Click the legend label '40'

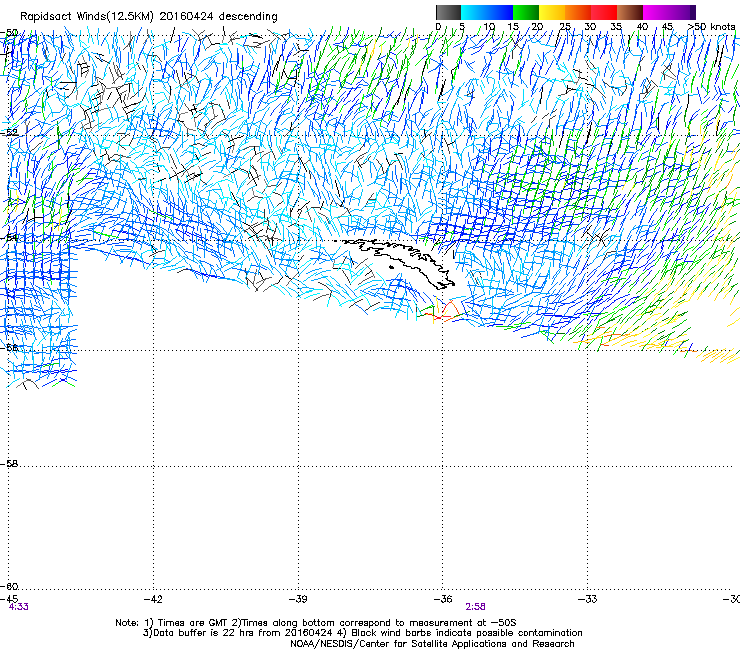pos(642,26)
